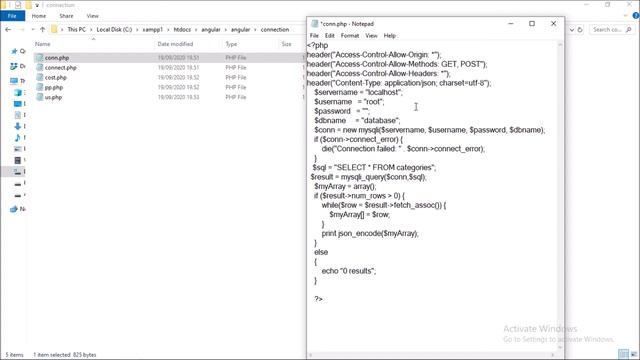Navigate to Local Disk (C:) breadcrumb

[114, 29]
